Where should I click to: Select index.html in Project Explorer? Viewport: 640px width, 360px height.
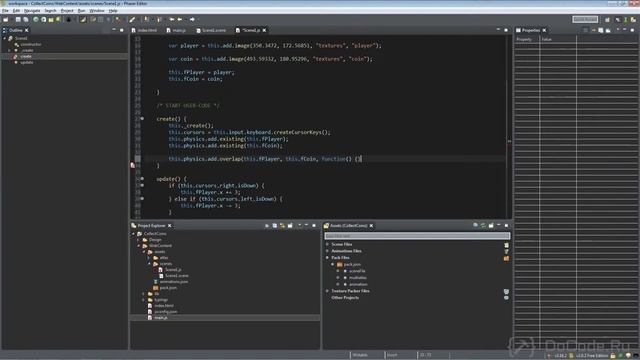pos(164,306)
